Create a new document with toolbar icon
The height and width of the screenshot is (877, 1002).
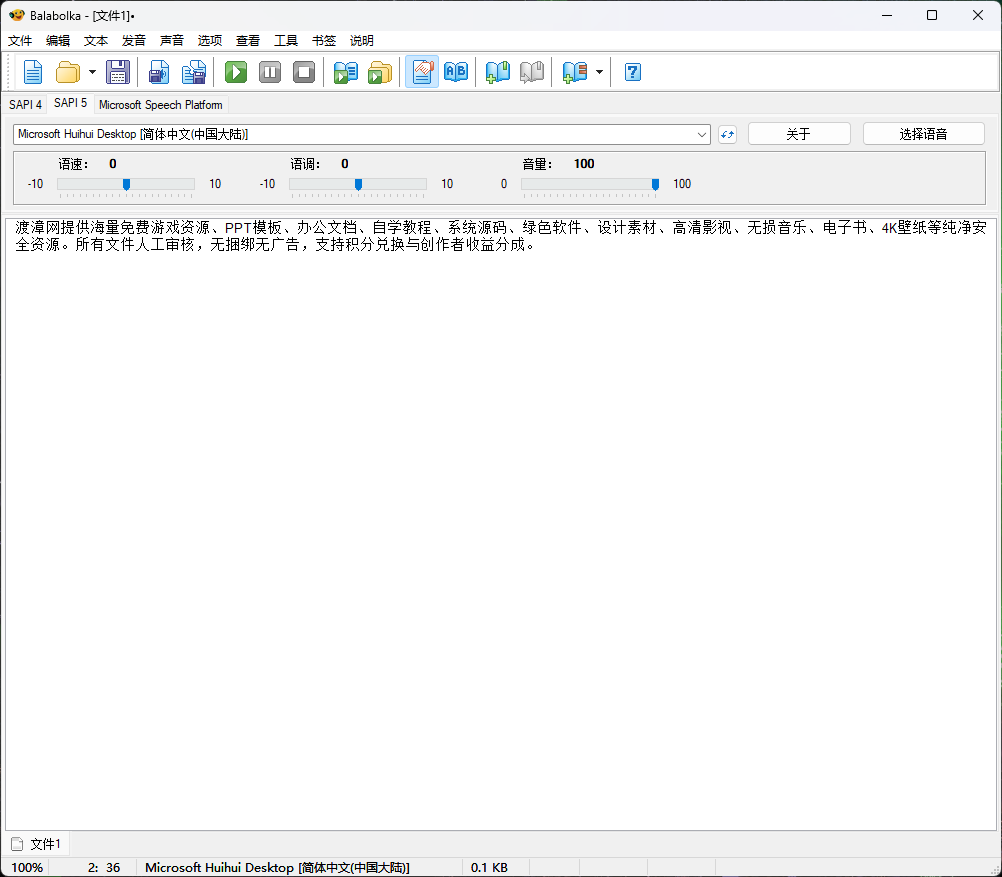[x=33, y=72]
